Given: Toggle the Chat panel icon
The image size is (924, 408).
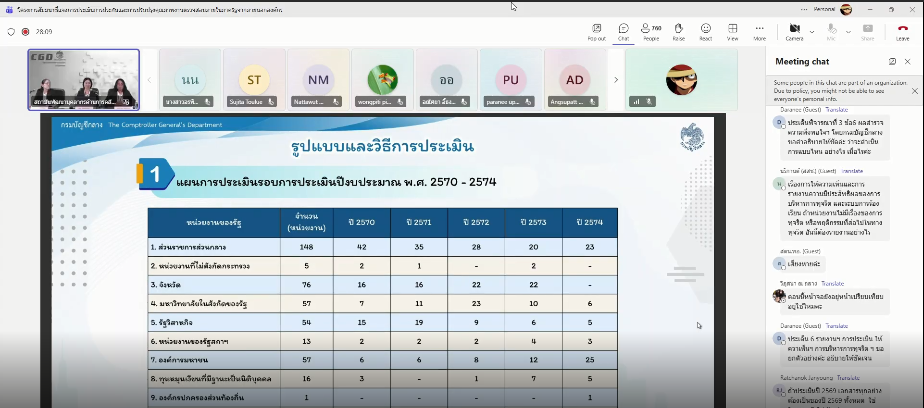Looking at the screenshot, I should [623, 30].
